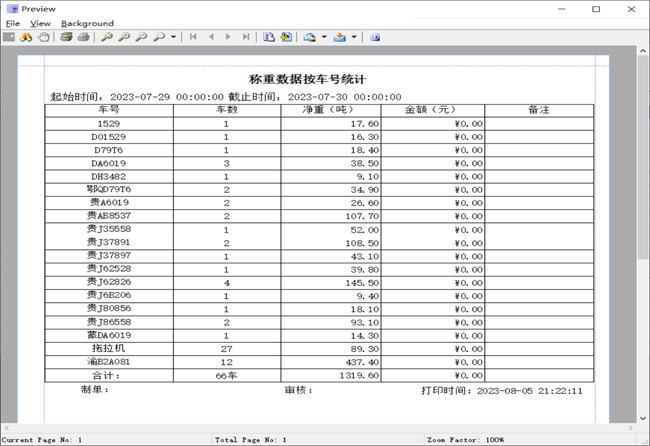
Task: Click vehicle number 鄂QD79T6 cell
Action: [x=109, y=189]
